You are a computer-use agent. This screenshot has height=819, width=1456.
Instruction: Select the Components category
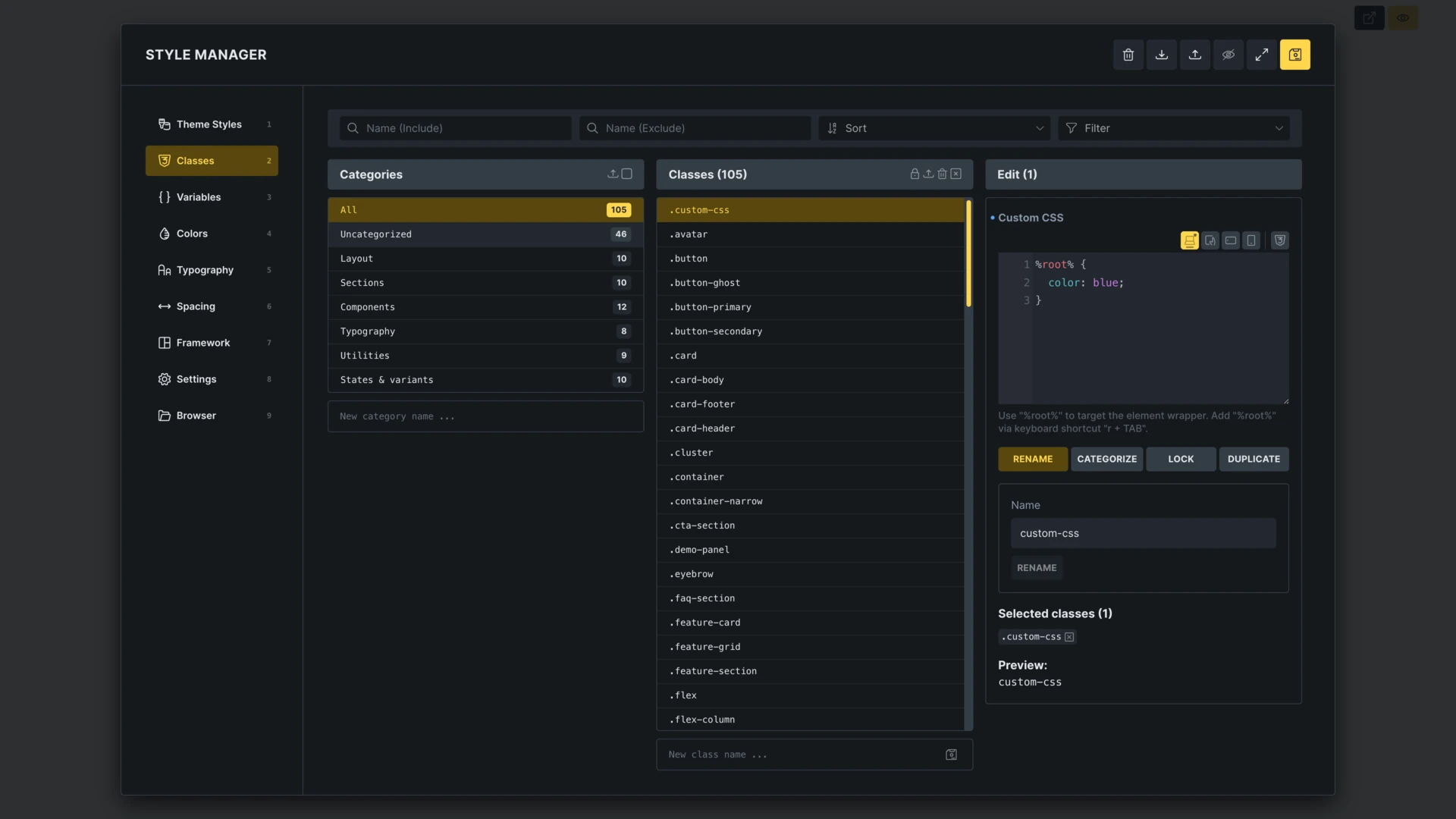point(485,307)
